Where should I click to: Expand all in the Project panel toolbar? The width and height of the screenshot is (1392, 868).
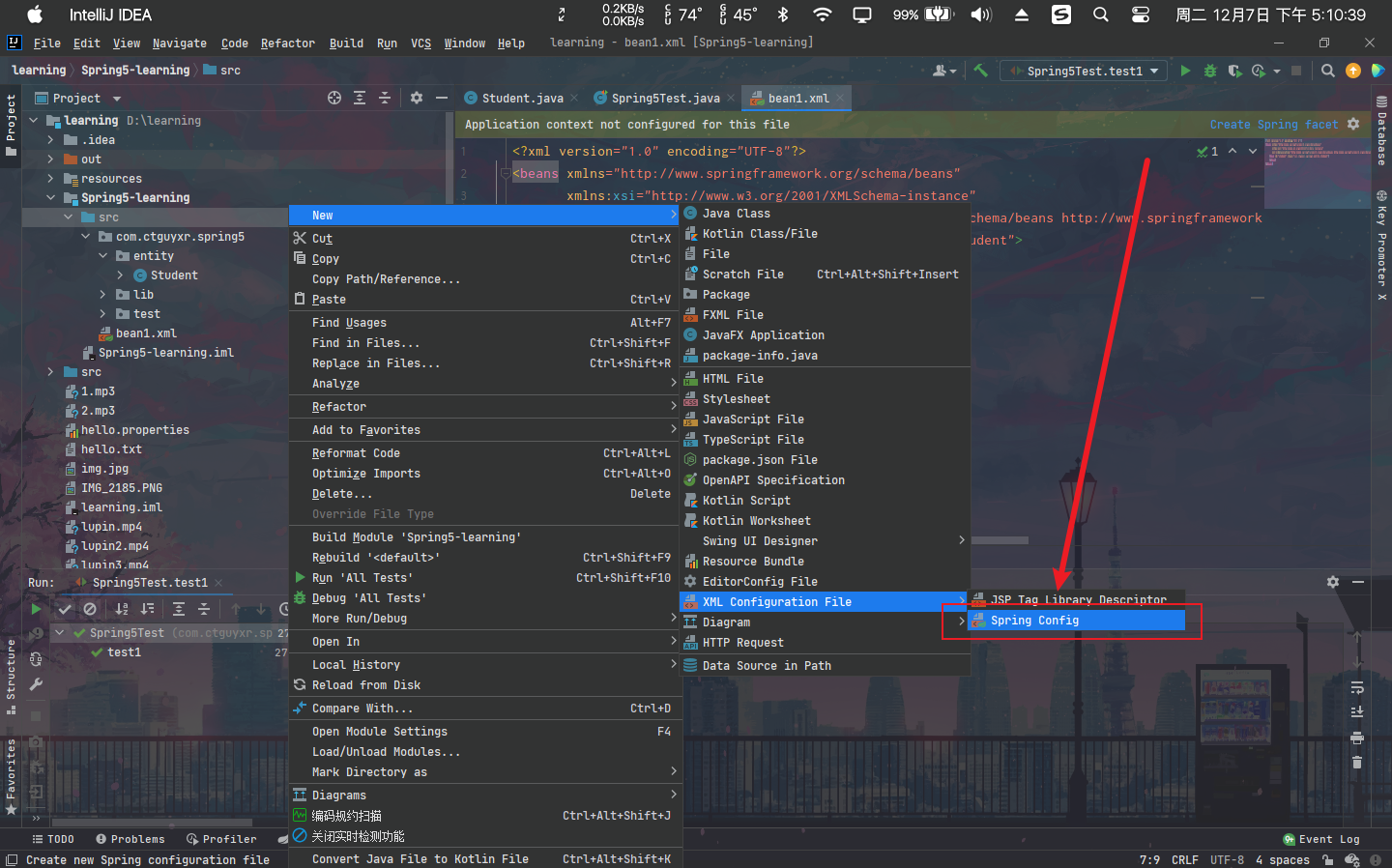360,98
